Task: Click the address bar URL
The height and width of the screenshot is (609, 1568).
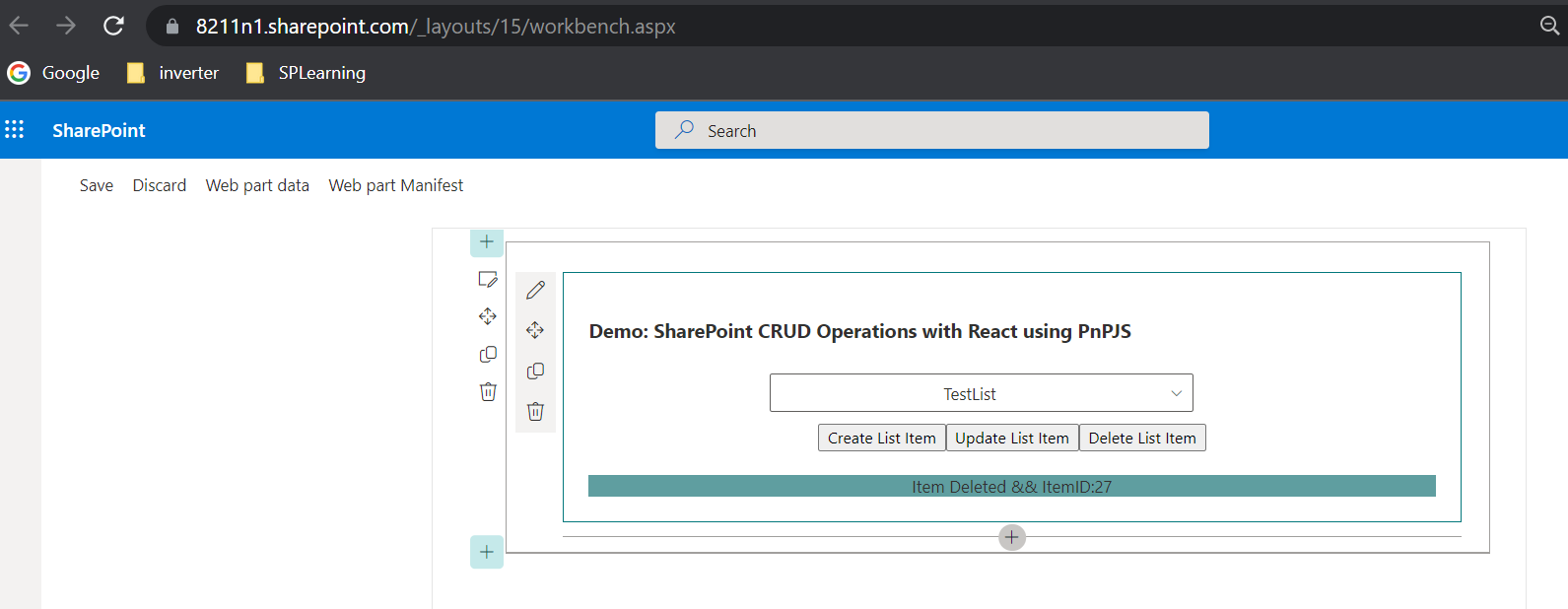Action: point(436,27)
